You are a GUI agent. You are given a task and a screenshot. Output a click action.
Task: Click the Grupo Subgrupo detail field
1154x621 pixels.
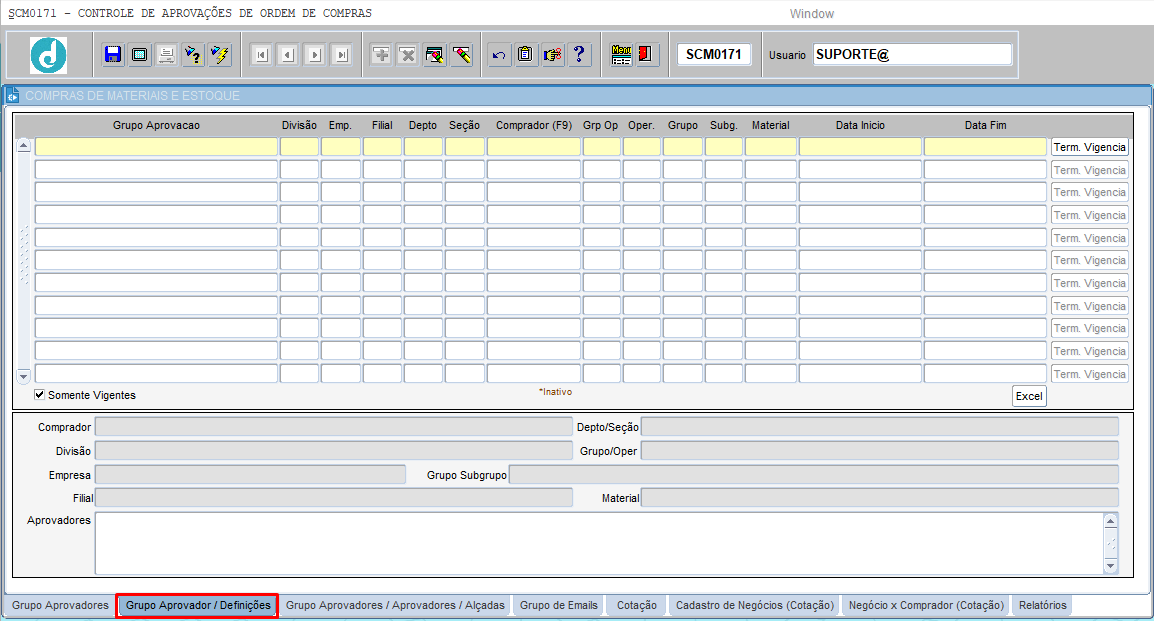click(x=814, y=475)
